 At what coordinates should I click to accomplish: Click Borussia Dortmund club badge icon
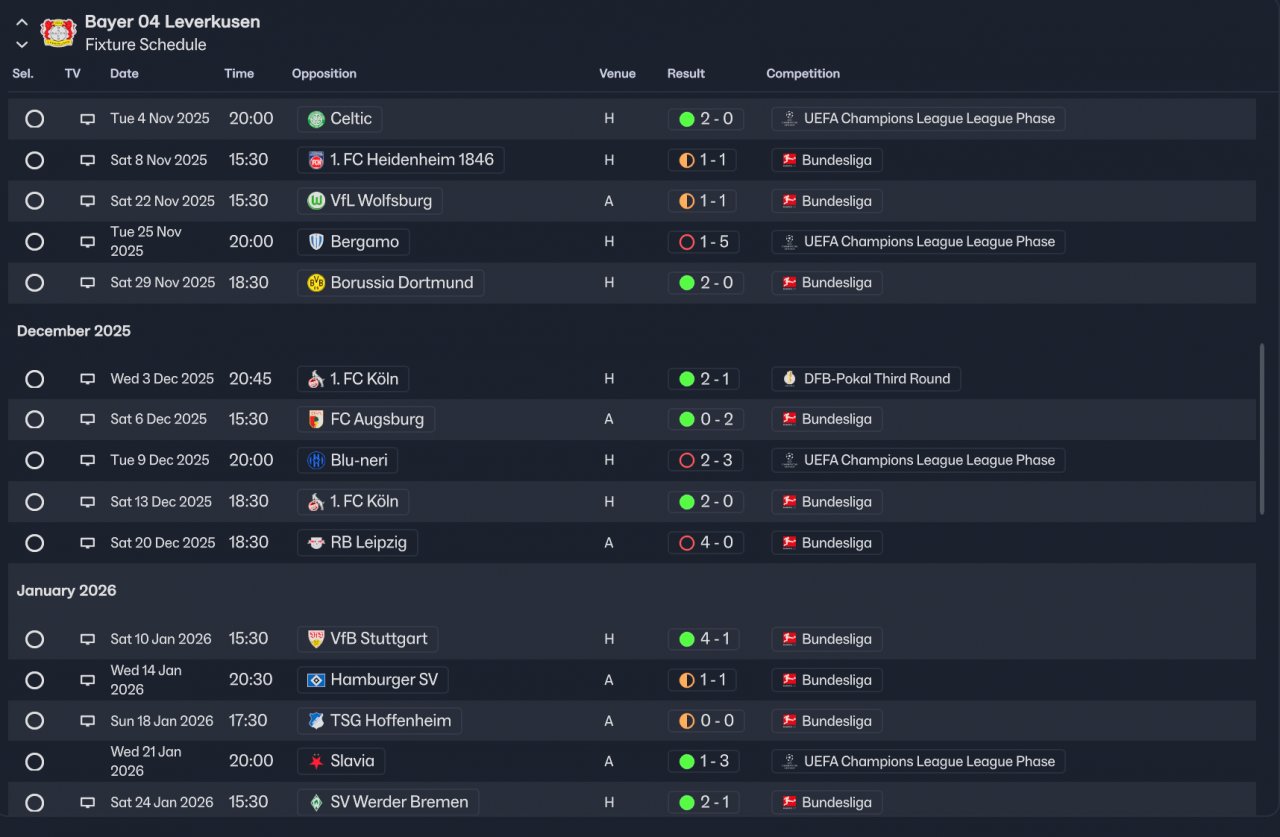coord(316,283)
